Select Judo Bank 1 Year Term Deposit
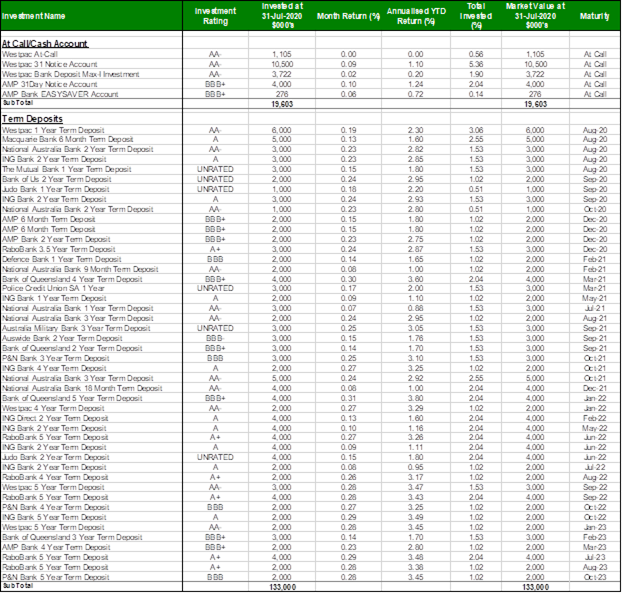622x593 pixels. pyautogui.click(x=56, y=189)
